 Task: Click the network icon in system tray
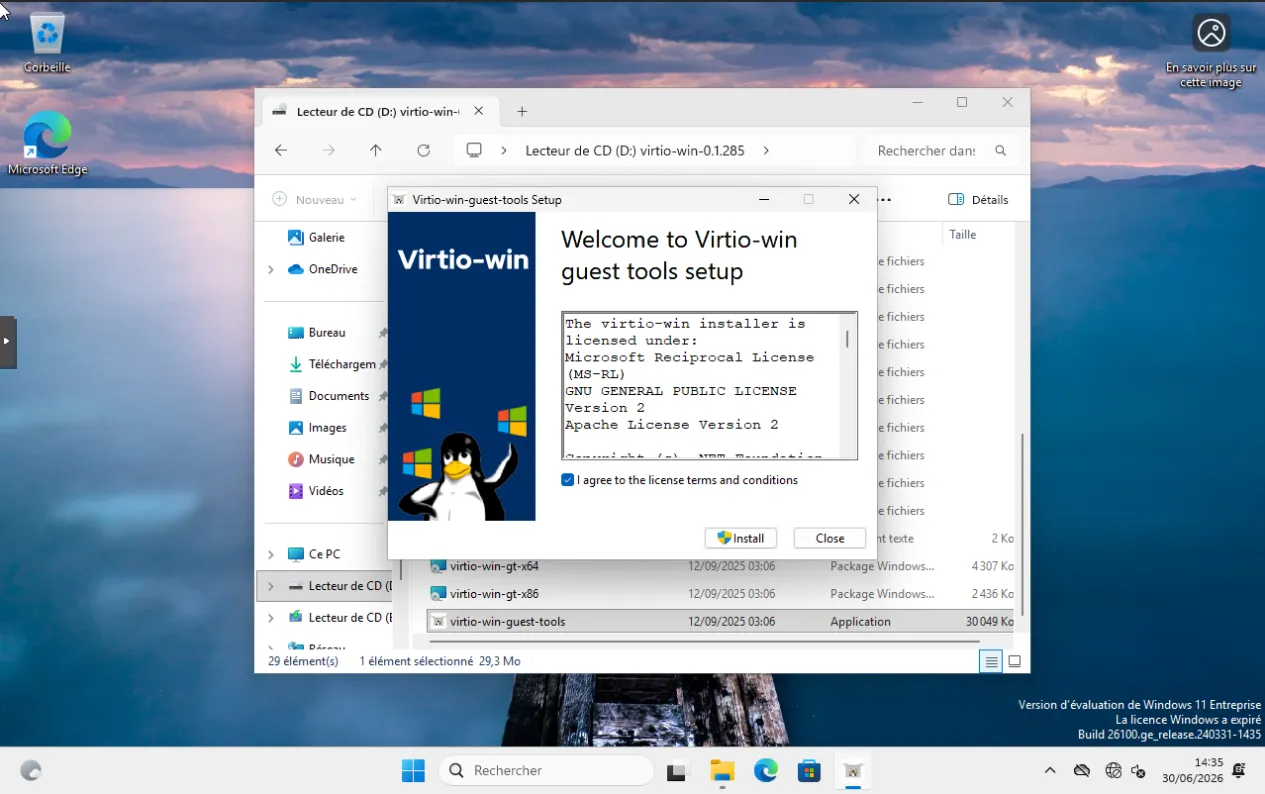(1113, 770)
